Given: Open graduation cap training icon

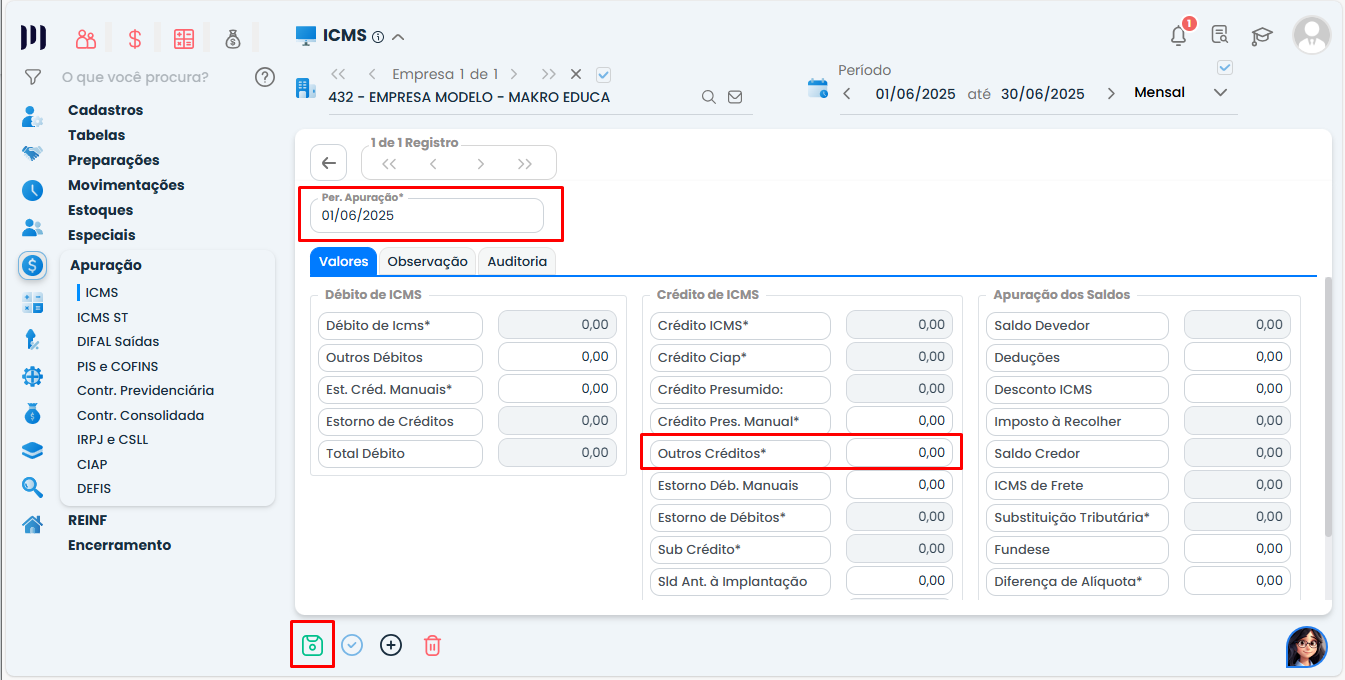Looking at the screenshot, I should [1261, 36].
